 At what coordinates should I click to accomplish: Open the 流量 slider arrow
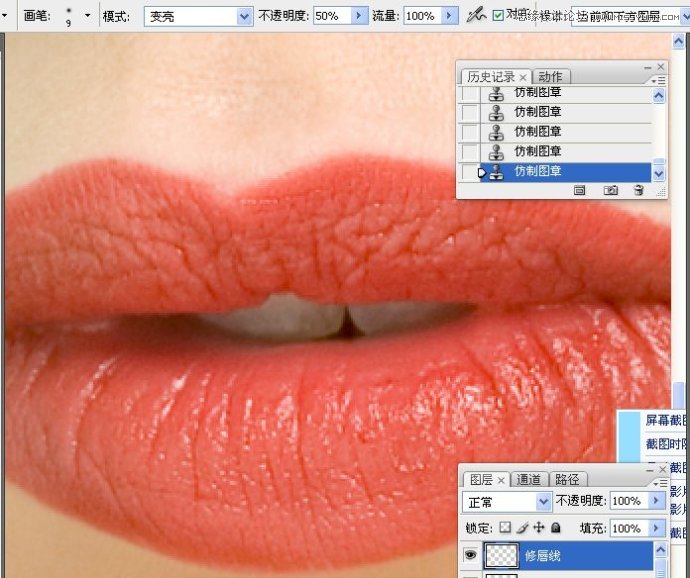[449, 16]
